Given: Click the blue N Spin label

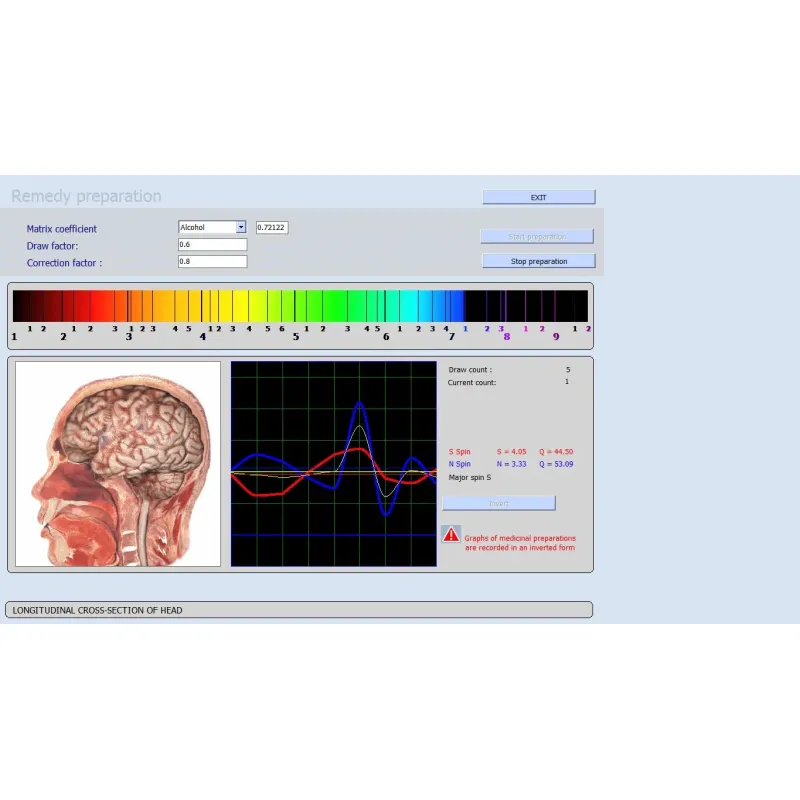Looking at the screenshot, I should coord(460,464).
